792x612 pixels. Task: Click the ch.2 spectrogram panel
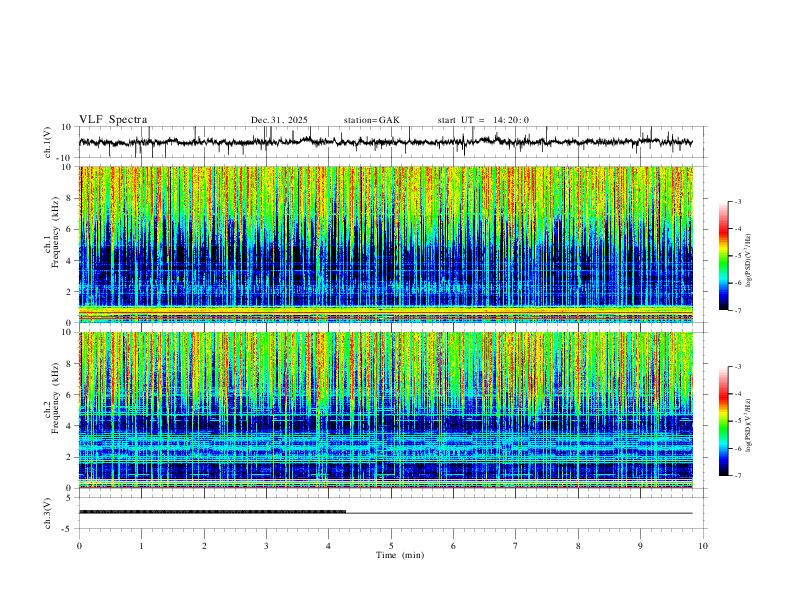pyautogui.click(x=386, y=410)
